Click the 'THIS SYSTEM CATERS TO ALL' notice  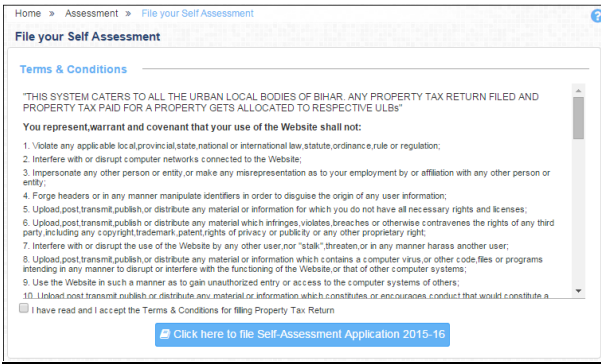pos(281,102)
